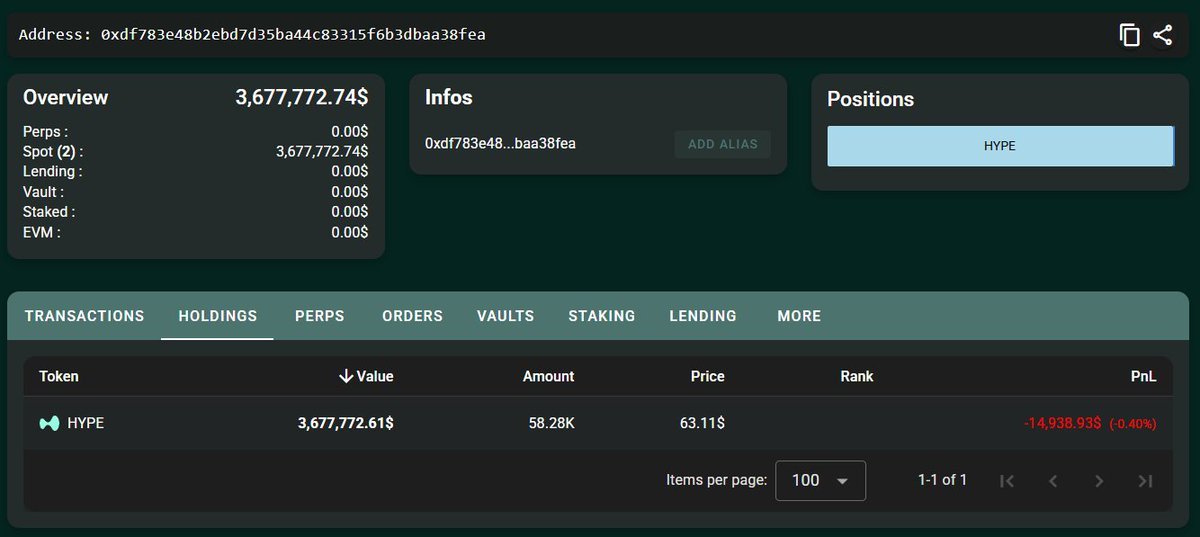Click the 1-1 of 1 page indicator
1200x537 pixels.
point(942,480)
